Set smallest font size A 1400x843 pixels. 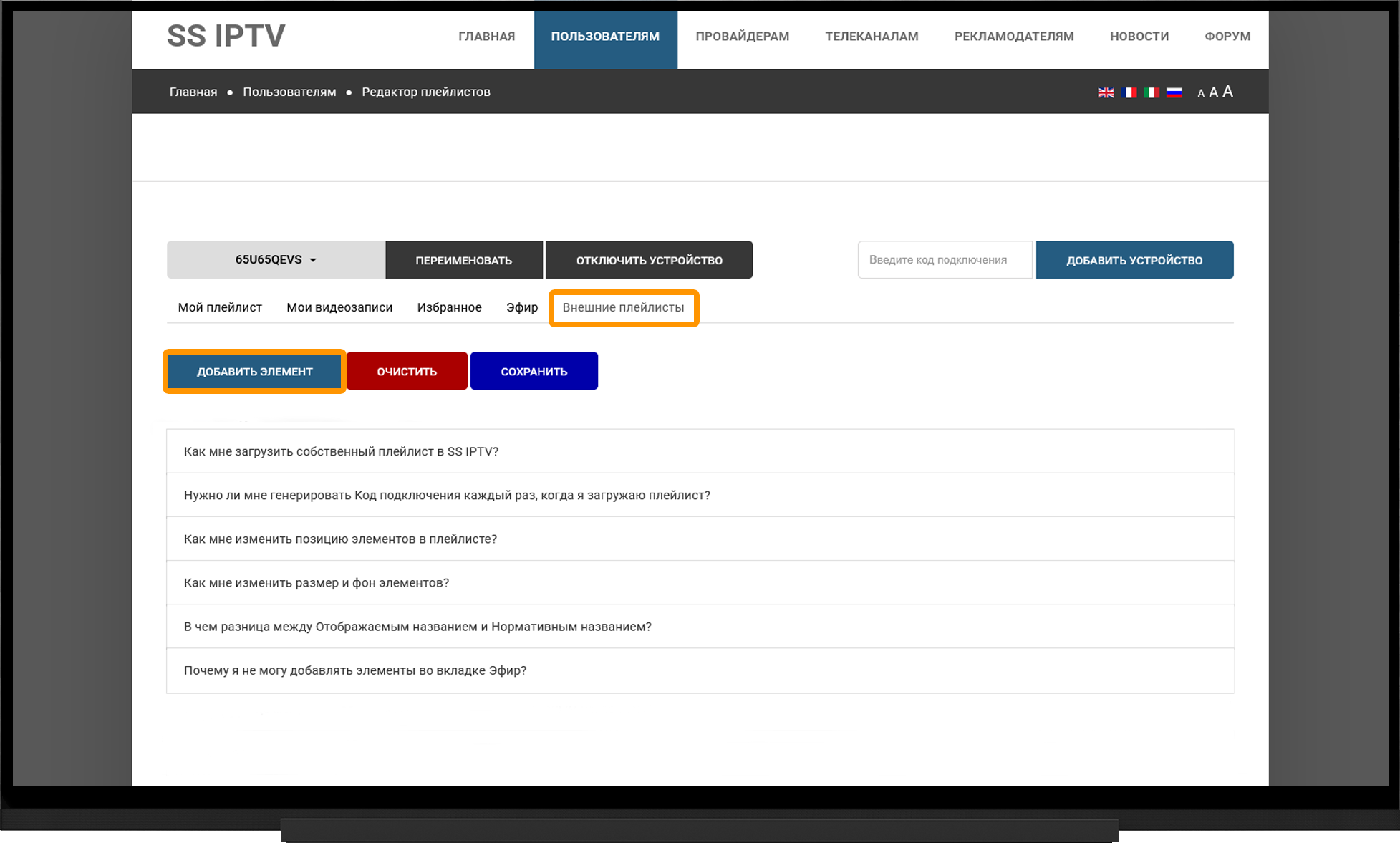(x=1201, y=93)
